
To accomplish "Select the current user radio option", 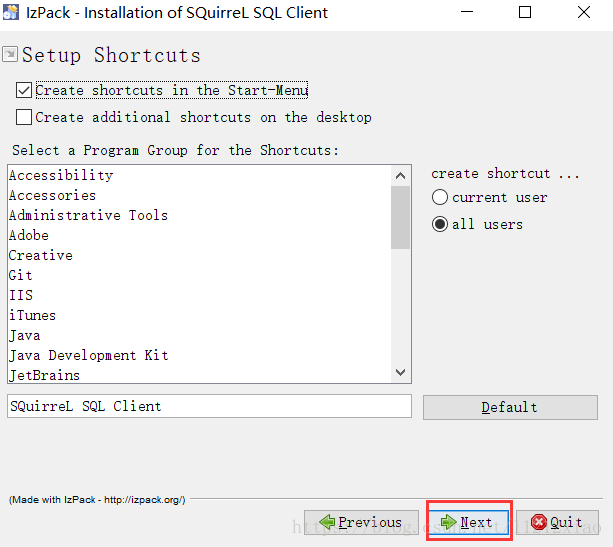I will pyautogui.click(x=440, y=197).
